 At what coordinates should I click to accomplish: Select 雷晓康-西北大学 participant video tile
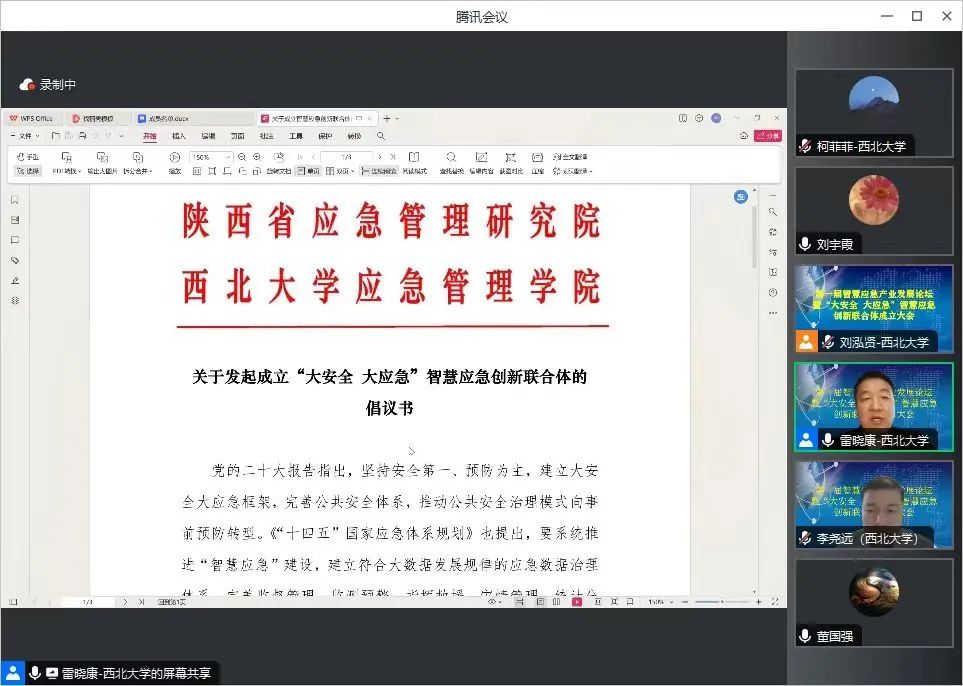873,406
